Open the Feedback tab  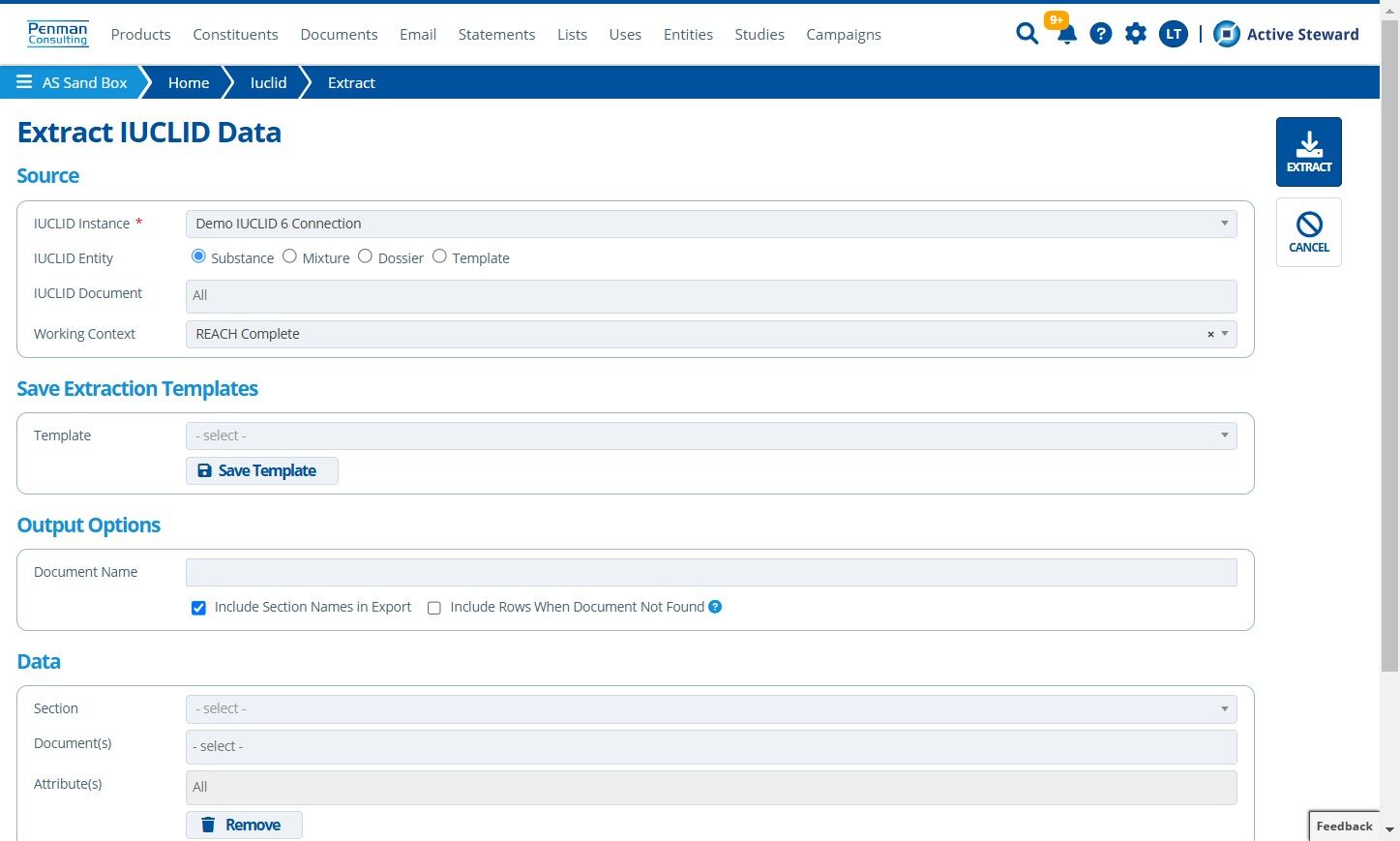point(1344,826)
